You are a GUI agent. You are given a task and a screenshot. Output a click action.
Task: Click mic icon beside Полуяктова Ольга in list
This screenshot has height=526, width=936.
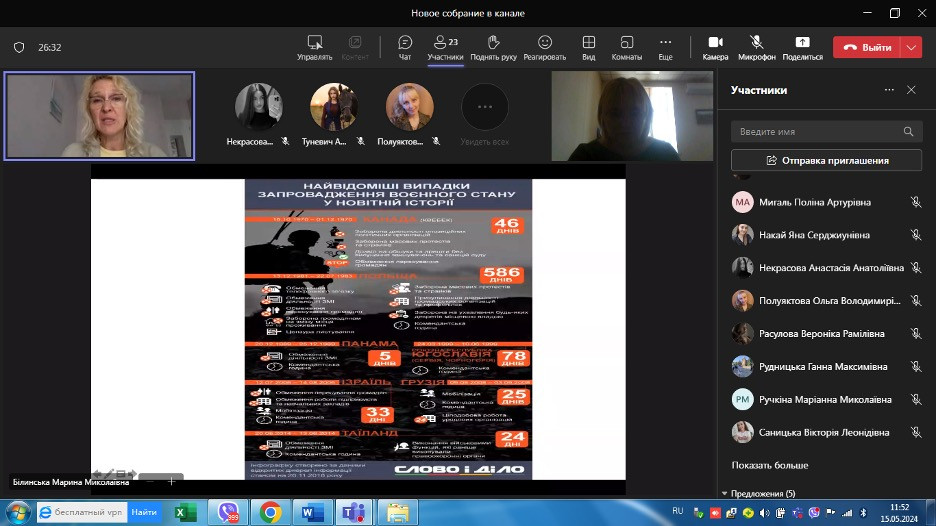click(916, 300)
